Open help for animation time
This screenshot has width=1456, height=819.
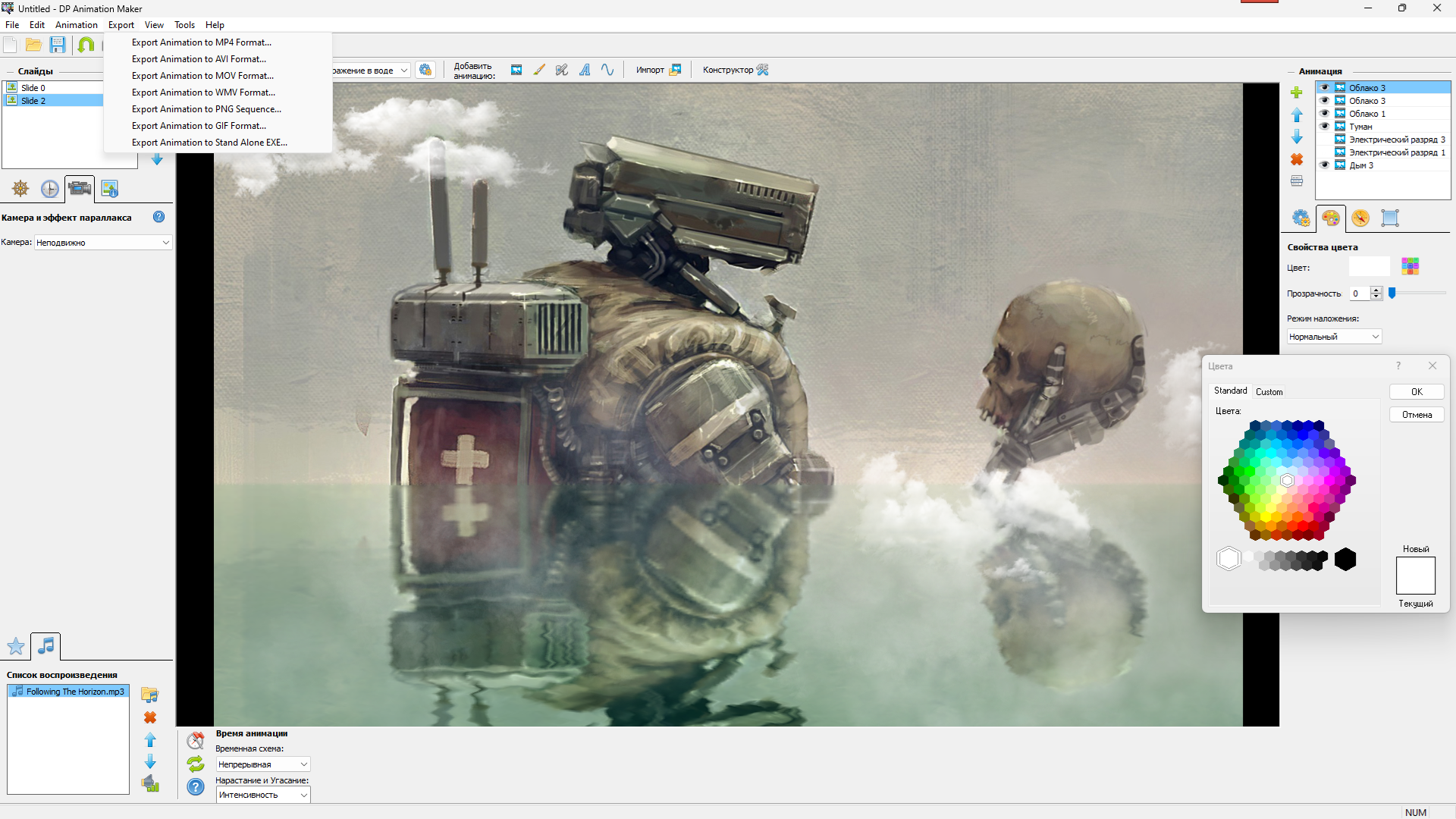pyautogui.click(x=196, y=787)
